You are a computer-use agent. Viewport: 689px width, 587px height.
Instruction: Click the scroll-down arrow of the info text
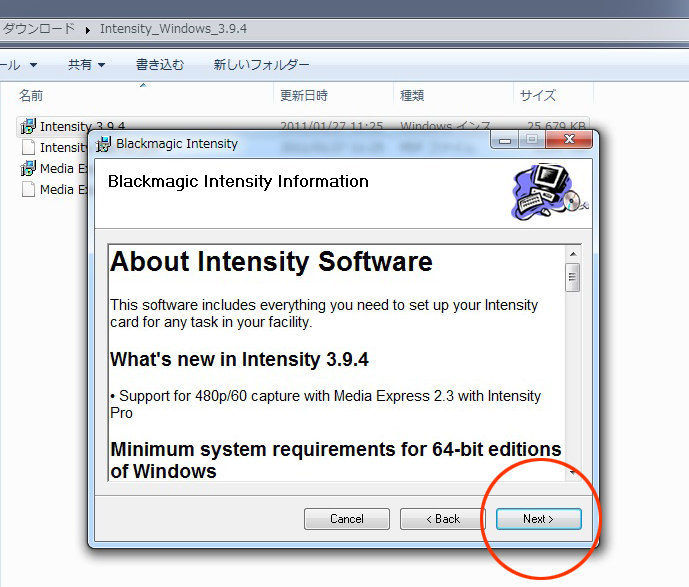[x=573, y=473]
